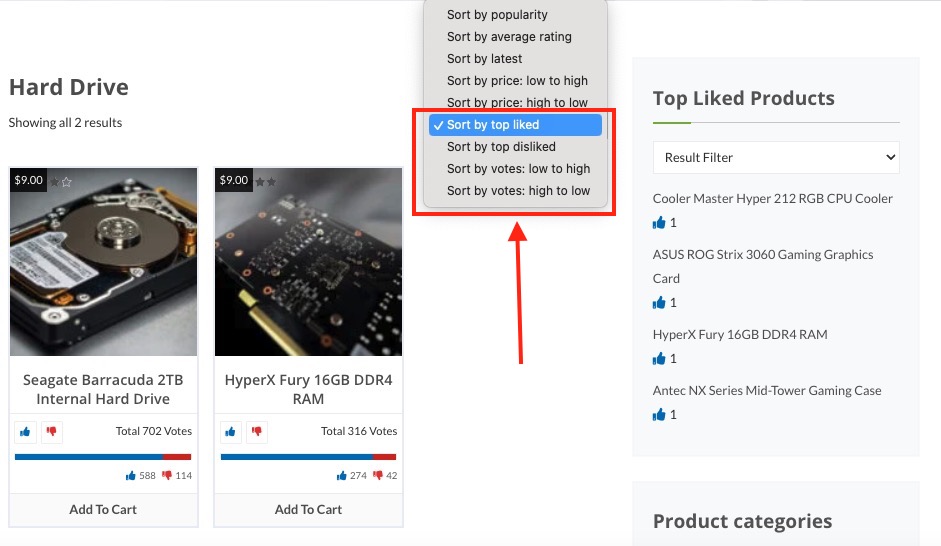941x546 pixels.
Task: Open Seagate Barracuda 2TB Internal Hard Drive title
Action: pos(103,389)
